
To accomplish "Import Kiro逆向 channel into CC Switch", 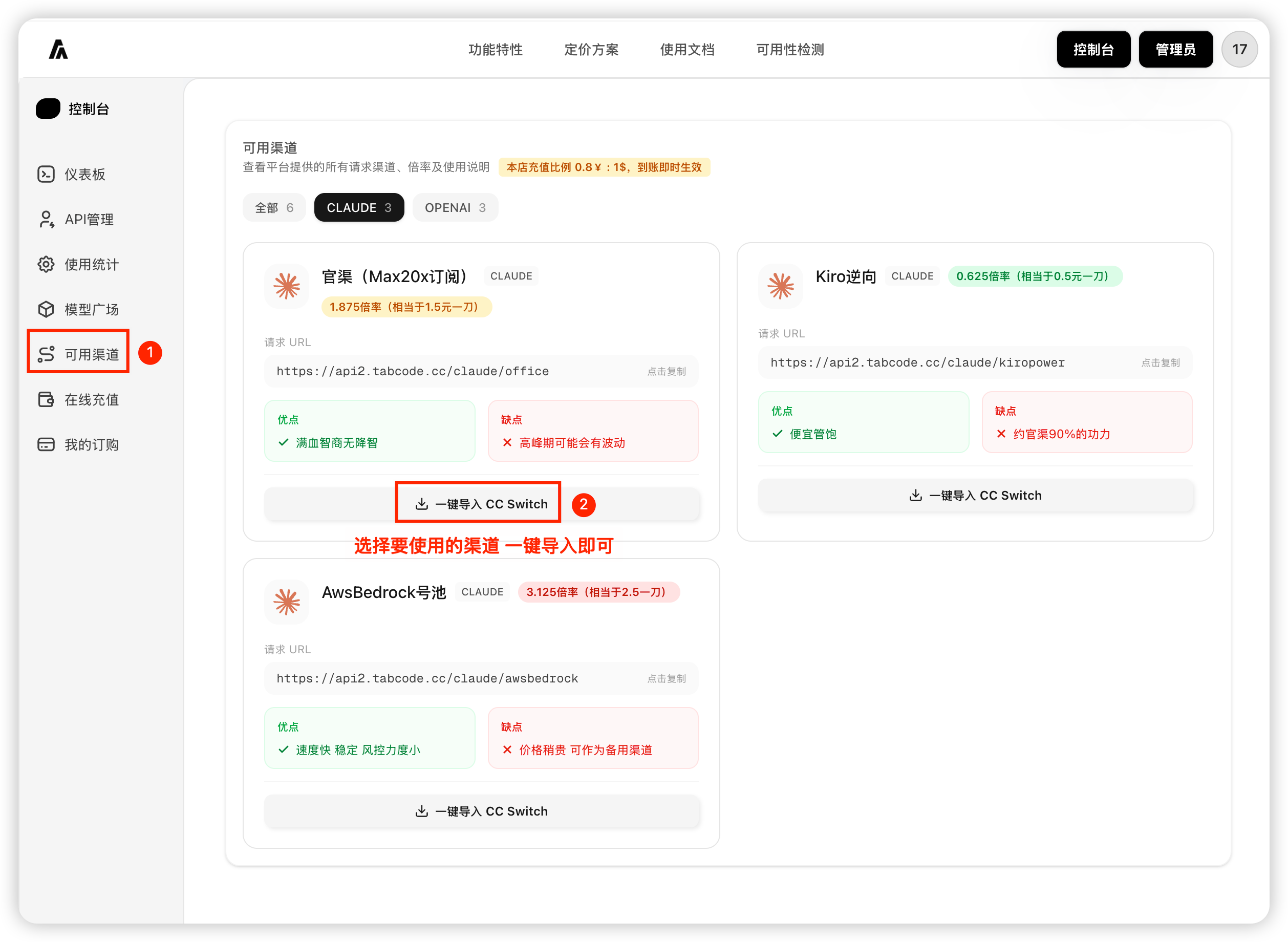I will pos(976,496).
